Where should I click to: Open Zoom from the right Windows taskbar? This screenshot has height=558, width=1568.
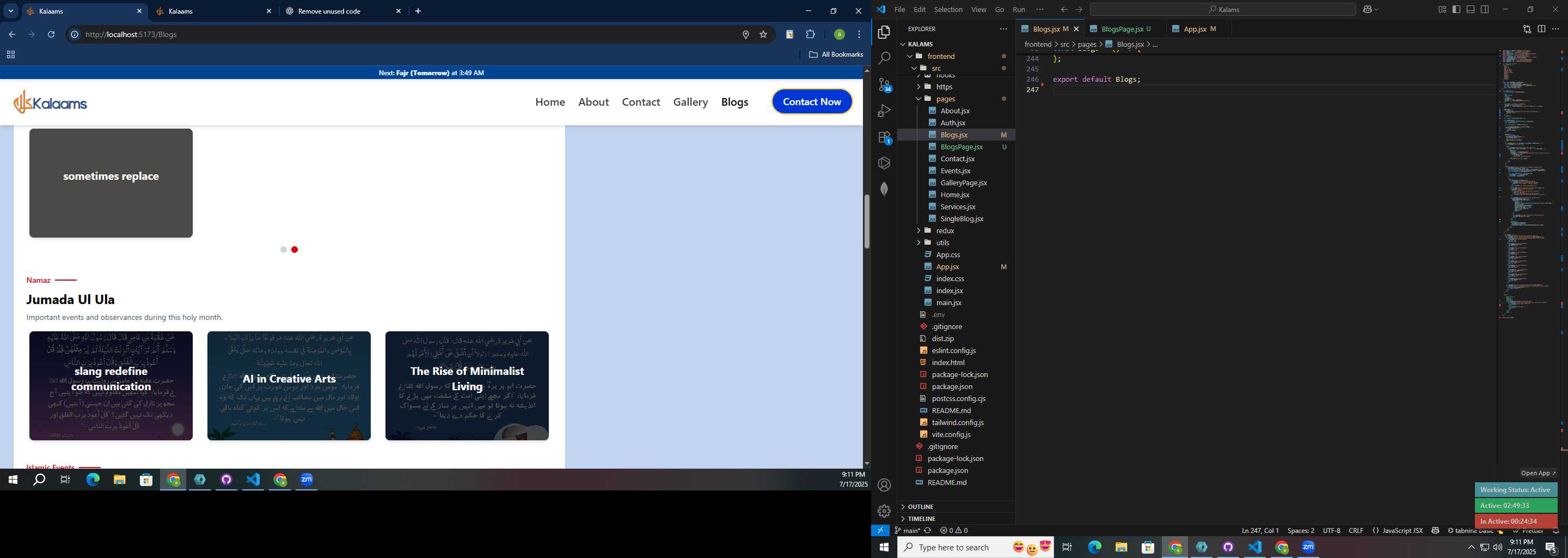pos(1308,547)
